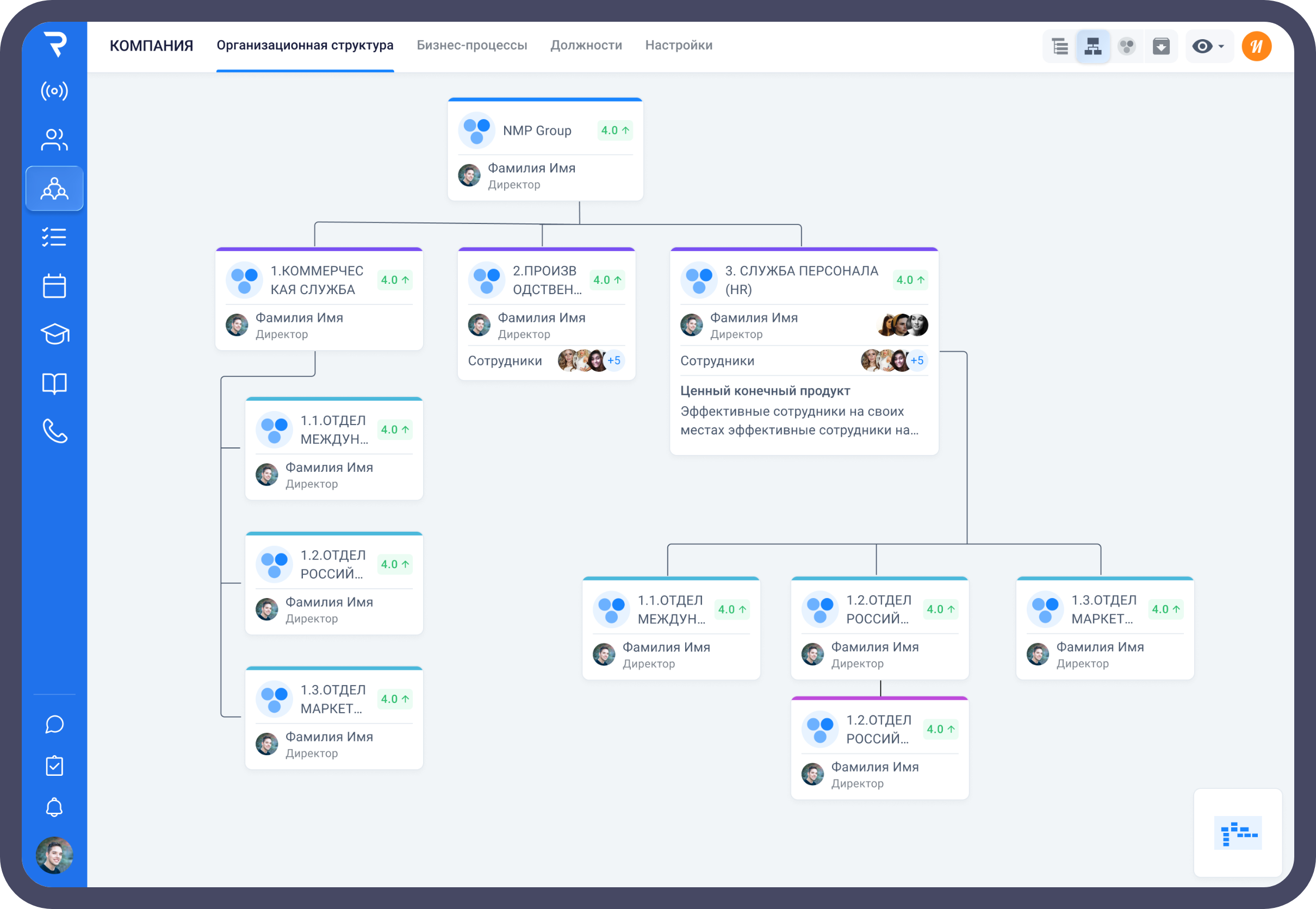1316x909 pixels.
Task: Open the employees icon in sidebar
Action: (55, 140)
